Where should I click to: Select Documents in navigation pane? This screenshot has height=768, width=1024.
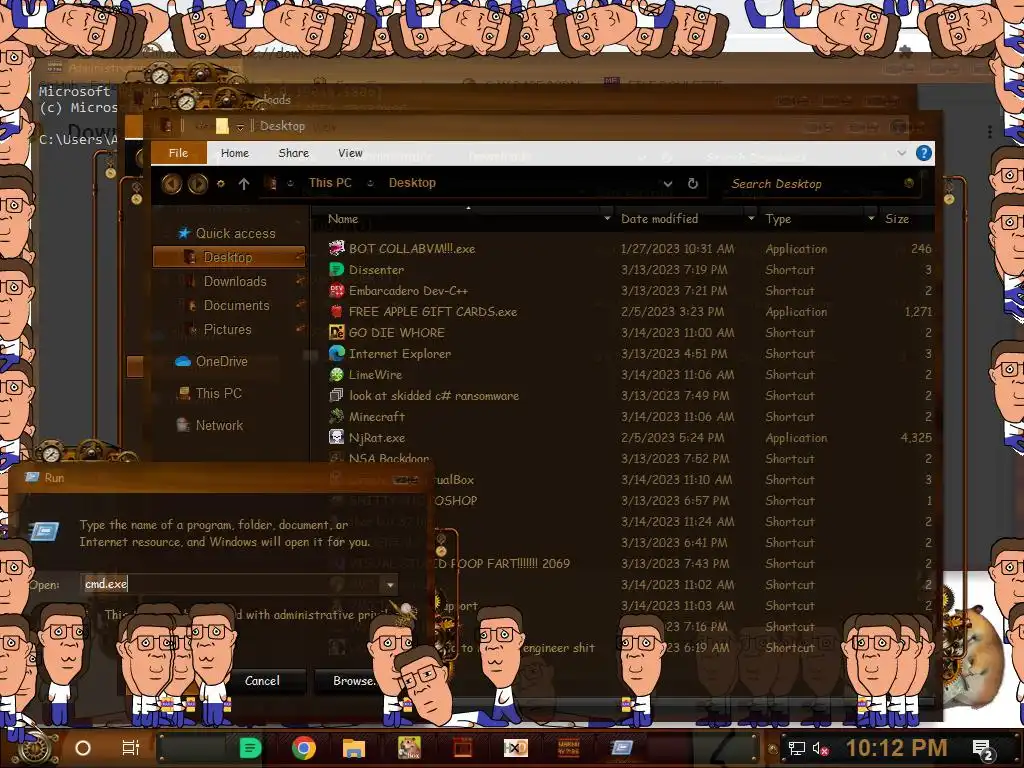(x=236, y=306)
